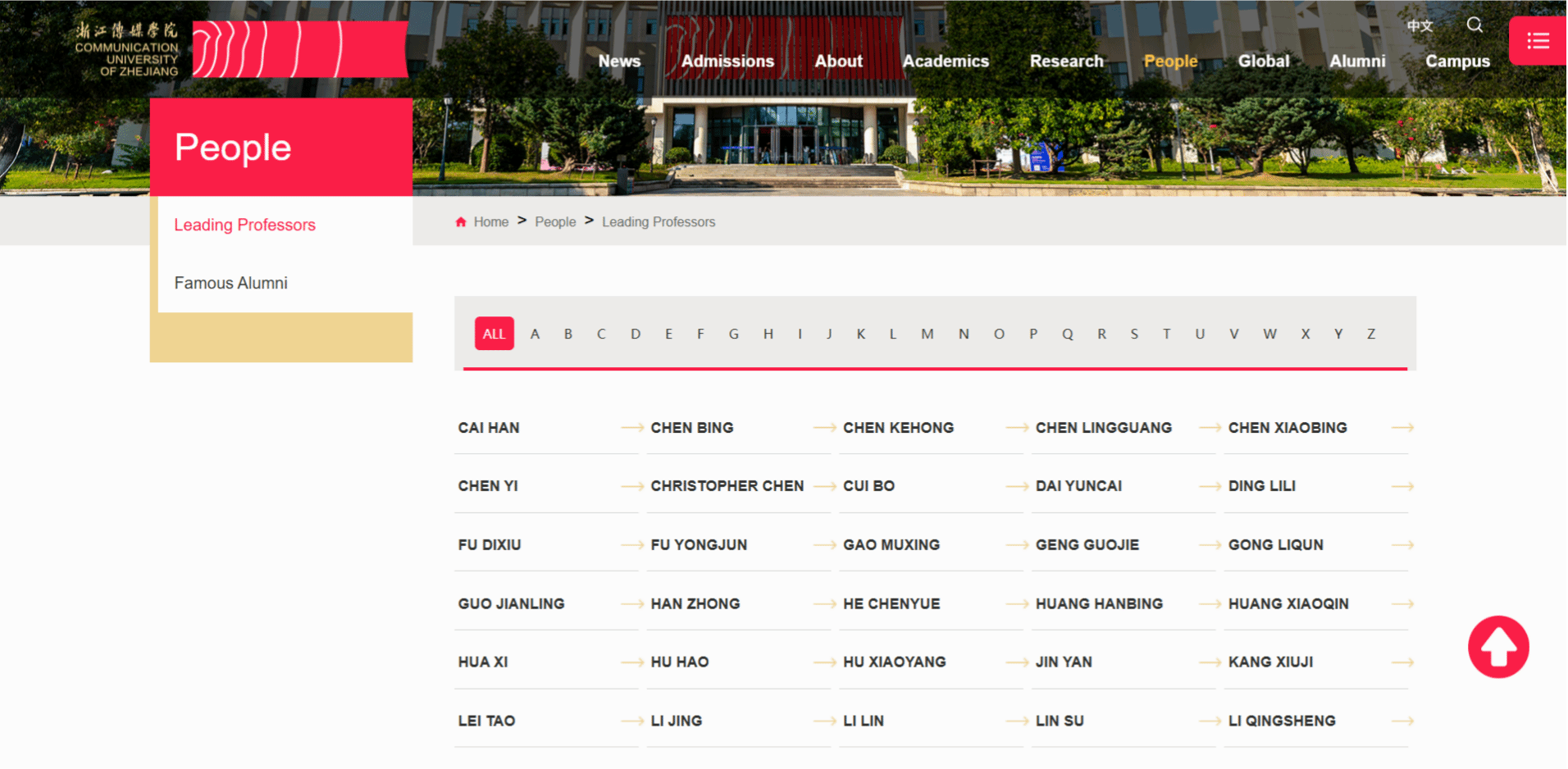
Task: Filter professors by letter Z
Action: tap(1370, 334)
